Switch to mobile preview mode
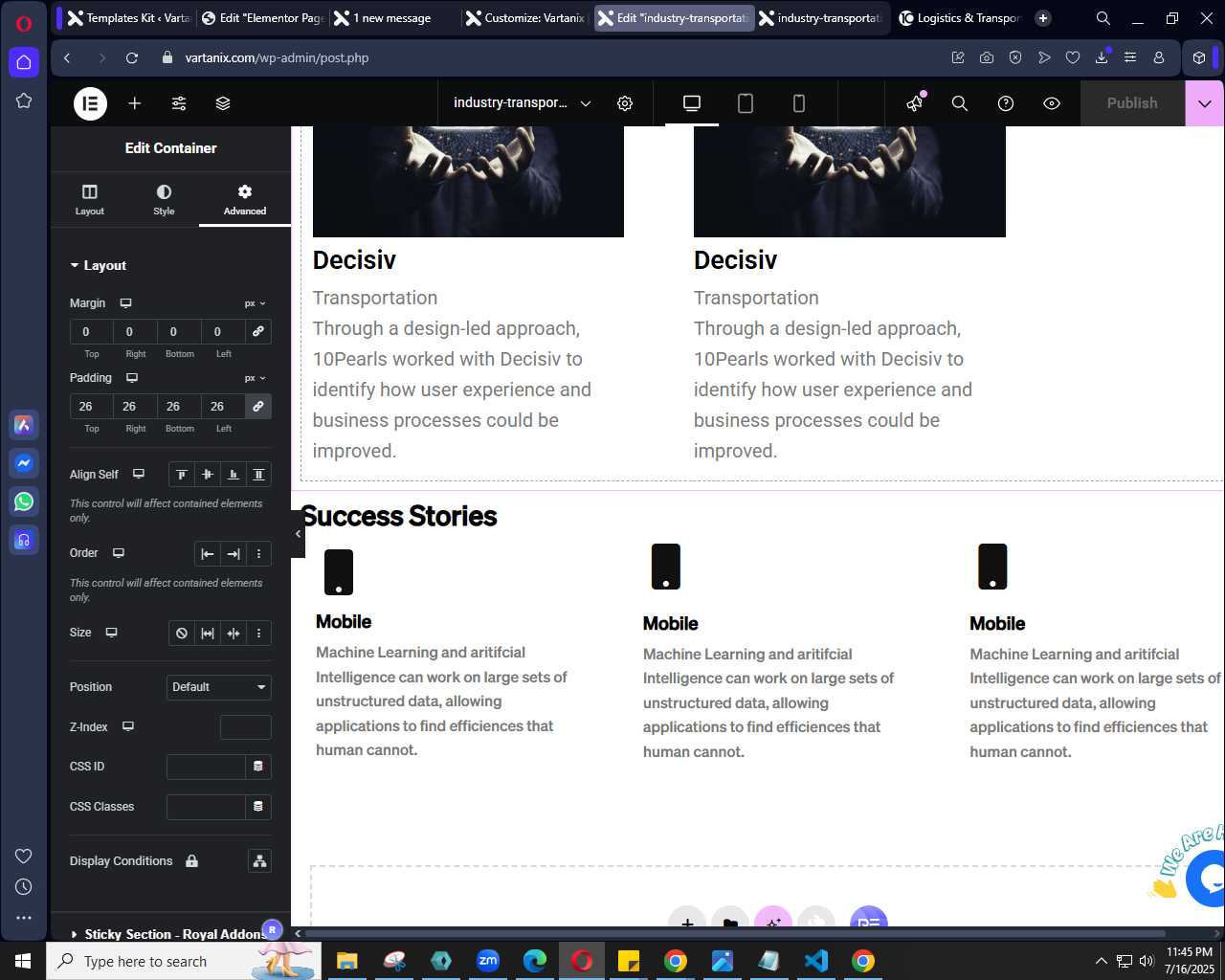The width and height of the screenshot is (1225, 980). (799, 103)
